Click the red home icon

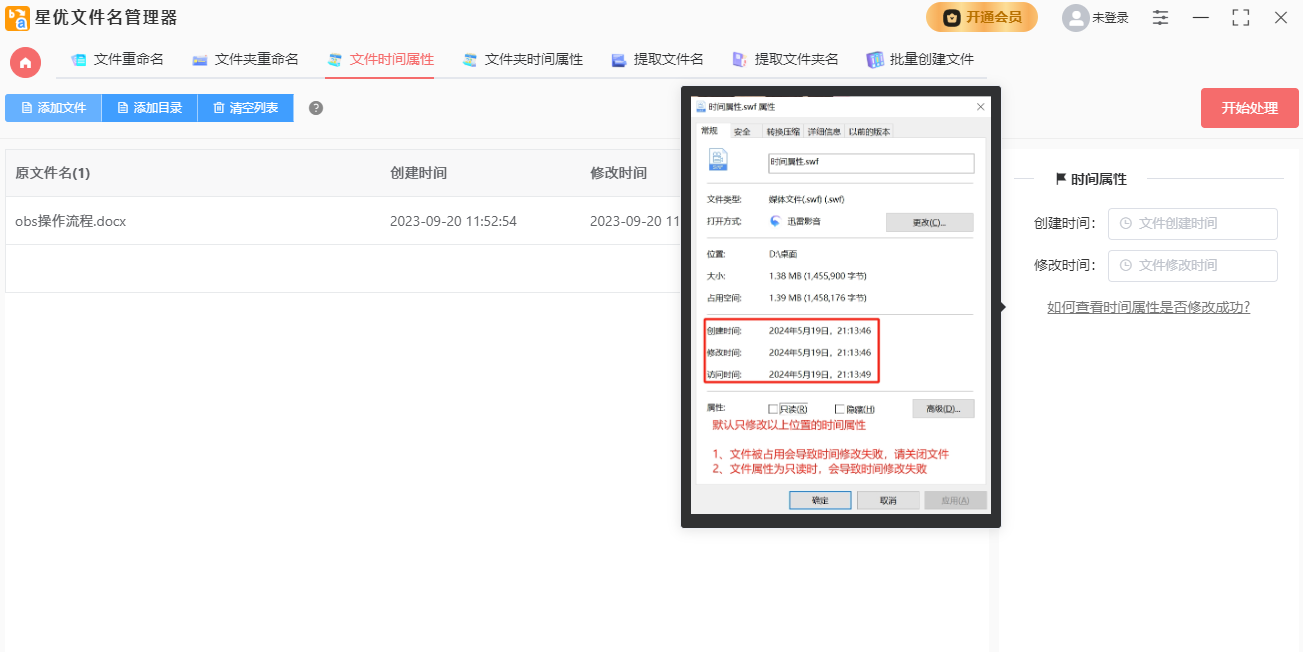(x=25, y=62)
